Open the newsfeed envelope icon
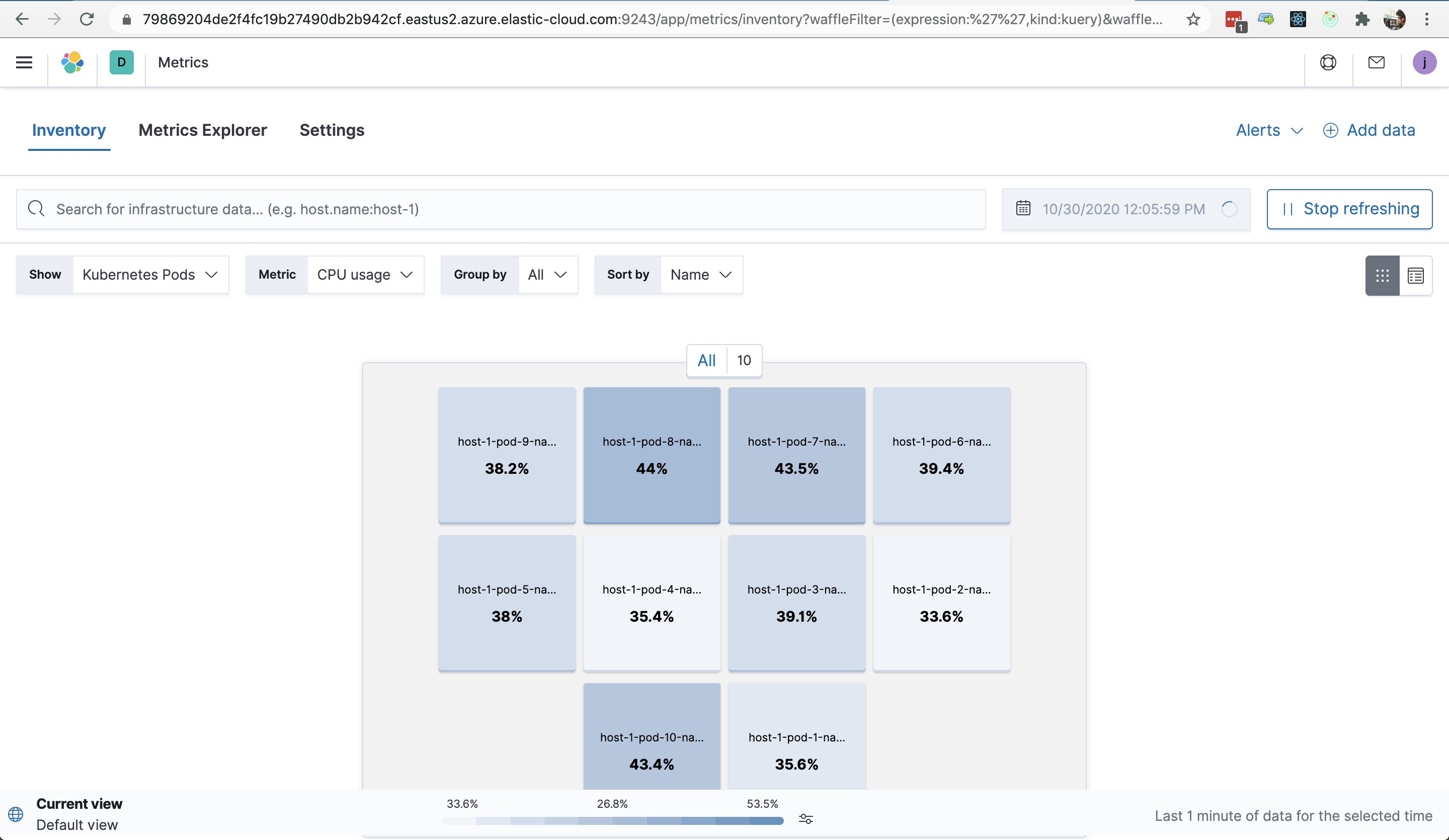Image resolution: width=1449 pixels, height=840 pixels. tap(1377, 62)
